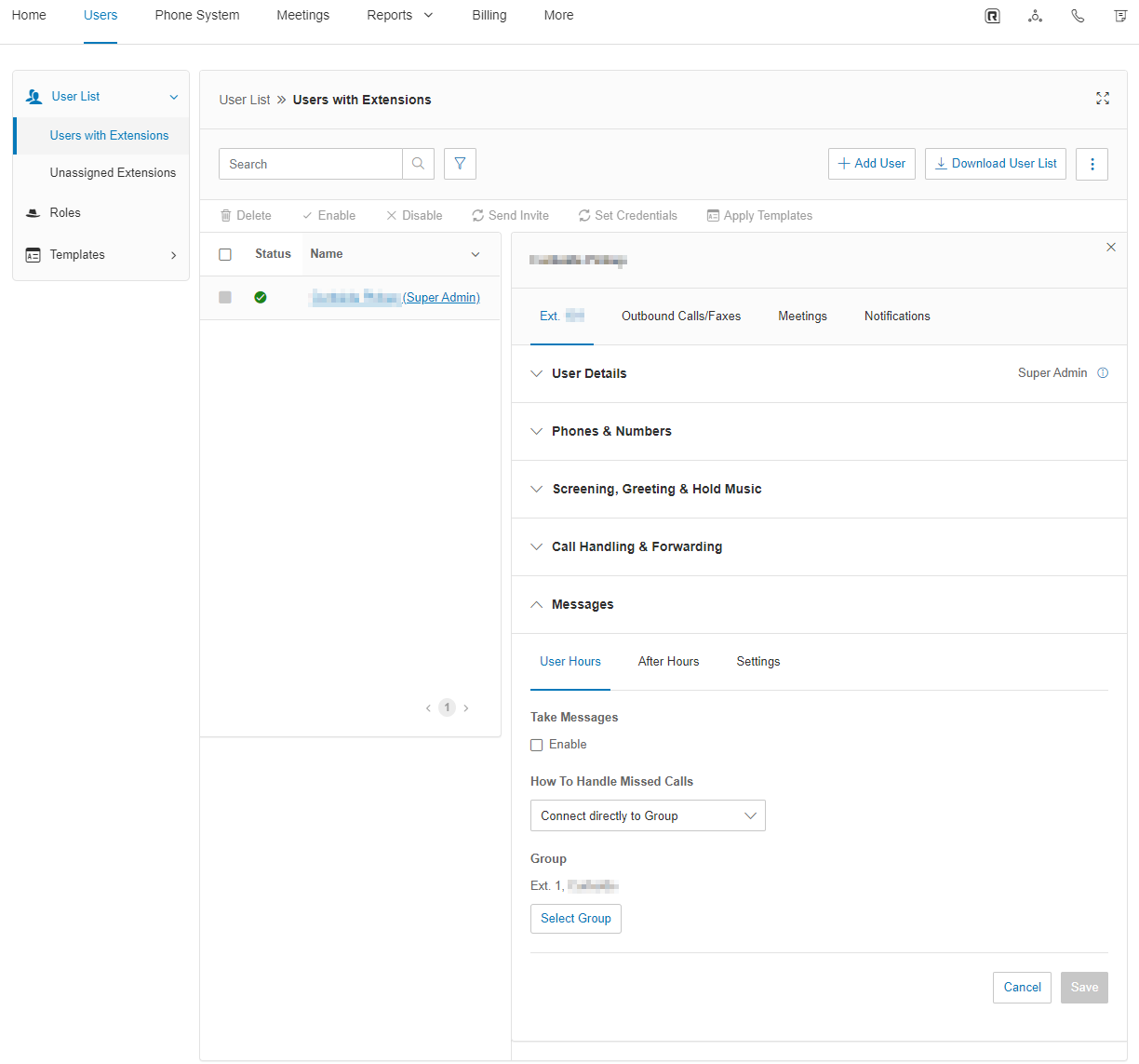Click the User List people icon
The width and height of the screenshot is (1139, 1064).
(x=34, y=97)
